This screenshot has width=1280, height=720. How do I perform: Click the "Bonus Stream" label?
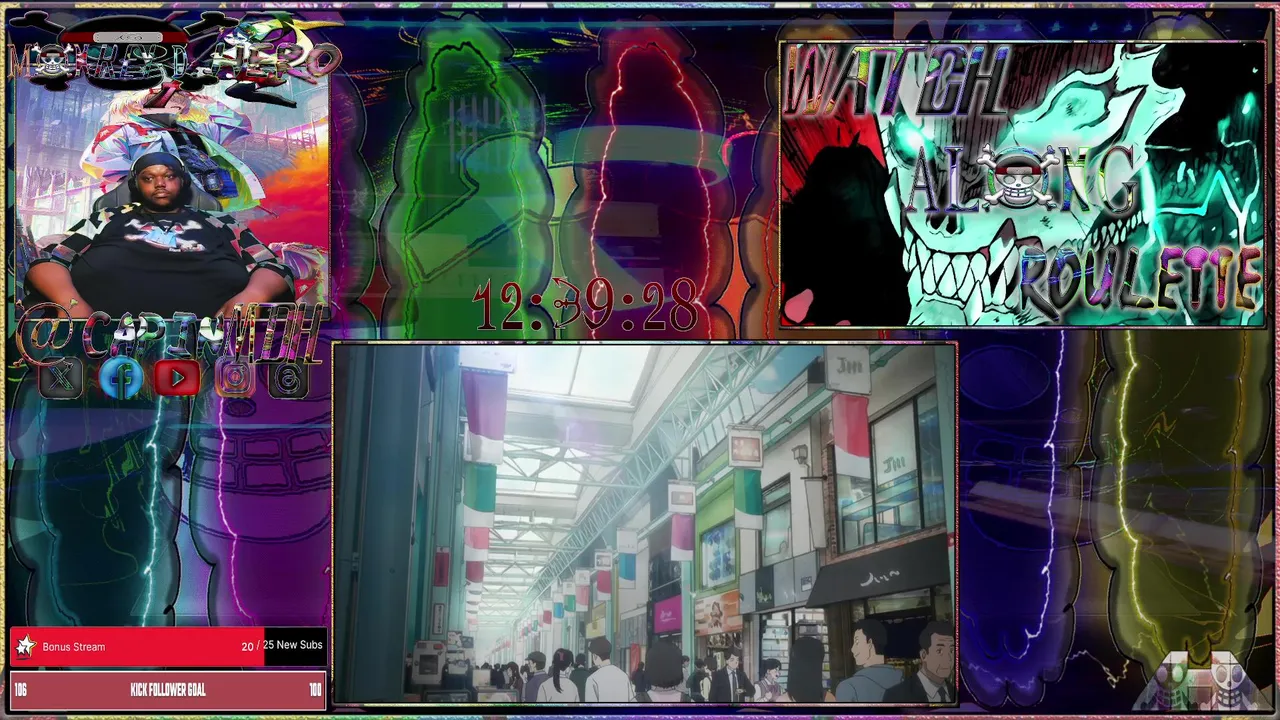click(74, 647)
